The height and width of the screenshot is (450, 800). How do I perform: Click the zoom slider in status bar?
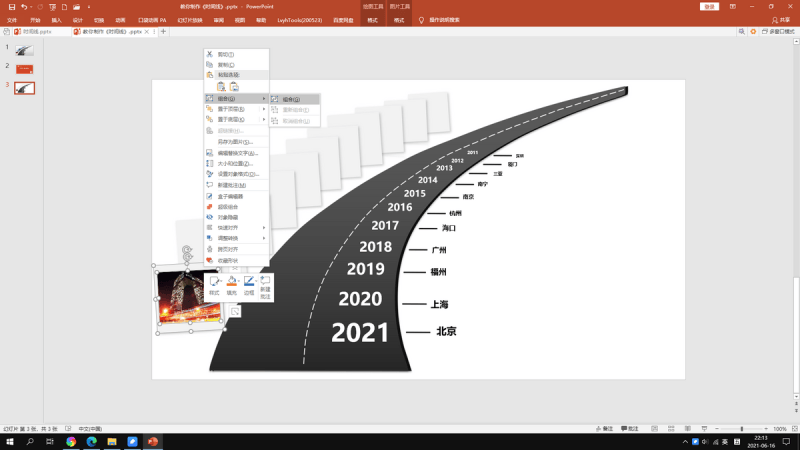pyautogui.click(x=738, y=428)
